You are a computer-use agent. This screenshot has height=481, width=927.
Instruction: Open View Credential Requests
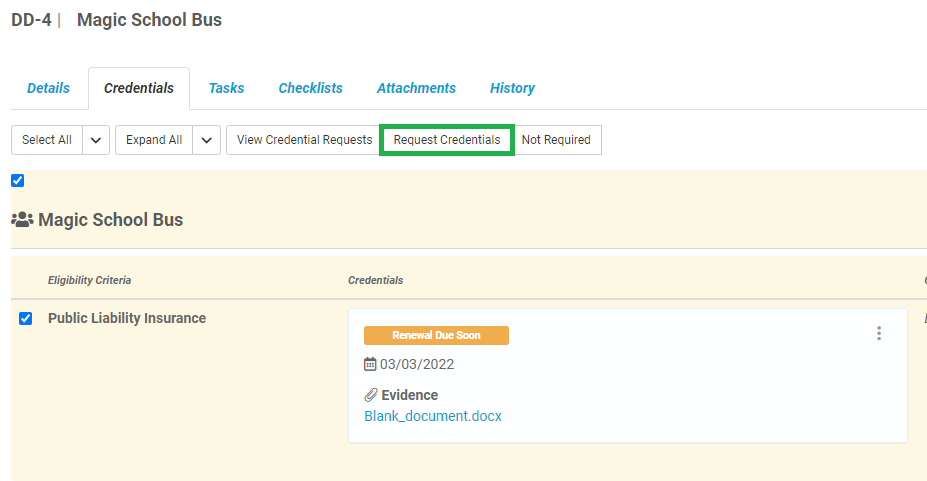point(304,140)
